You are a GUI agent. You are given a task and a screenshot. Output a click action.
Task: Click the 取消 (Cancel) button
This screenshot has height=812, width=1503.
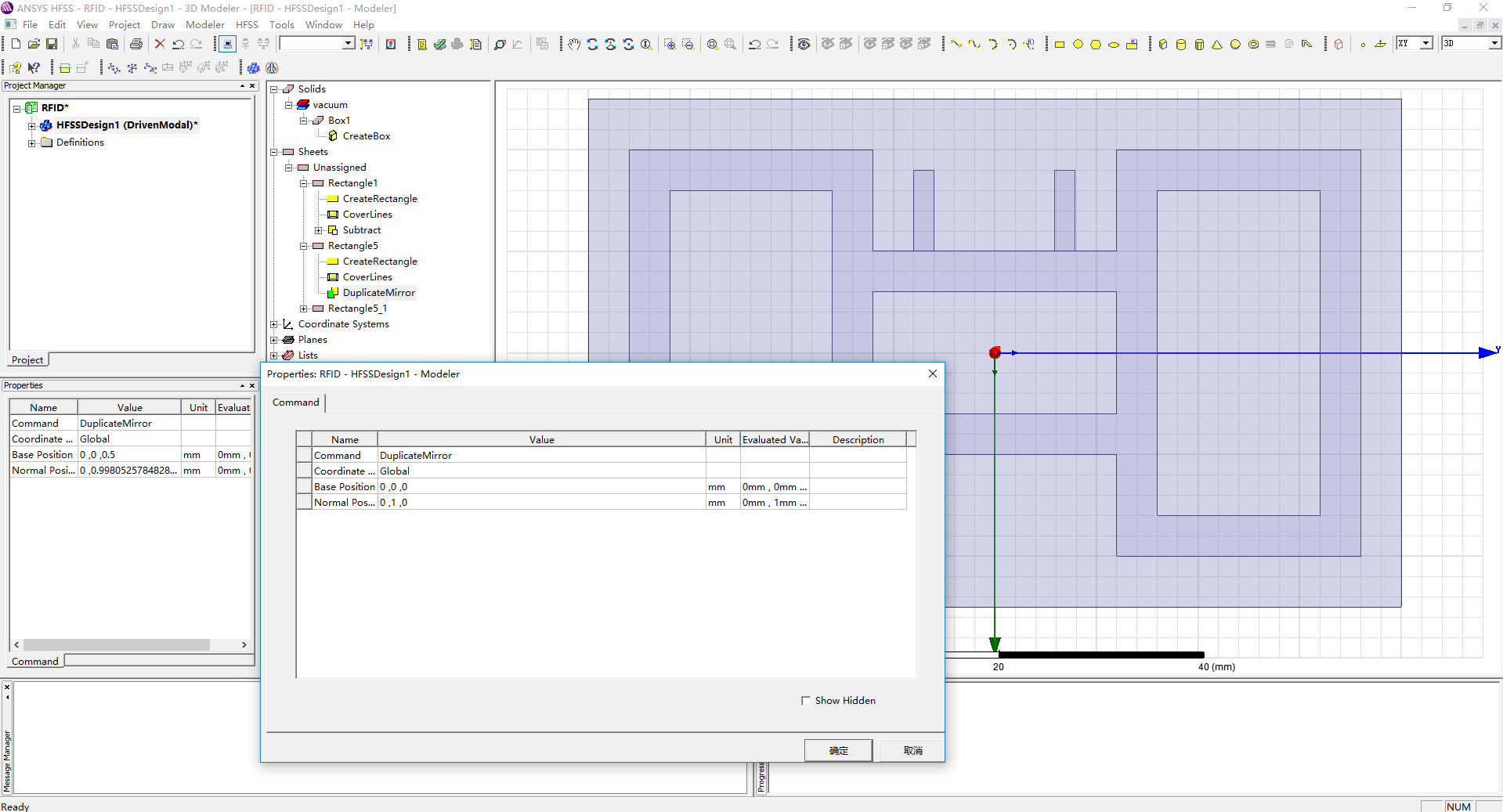point(912,750)
